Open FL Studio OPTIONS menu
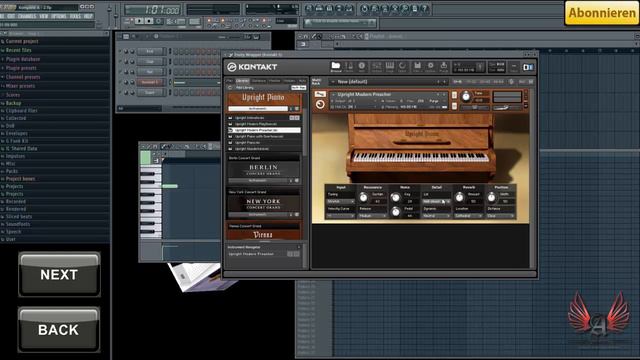 pyautogui.click(x=59, y=16)
